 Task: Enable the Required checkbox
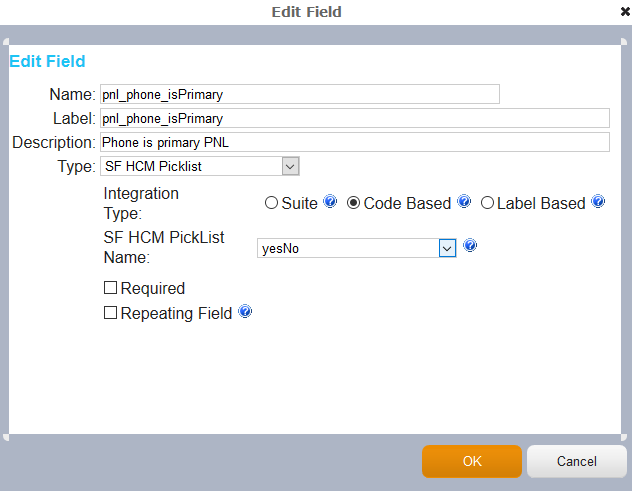[x=110, y=288]
